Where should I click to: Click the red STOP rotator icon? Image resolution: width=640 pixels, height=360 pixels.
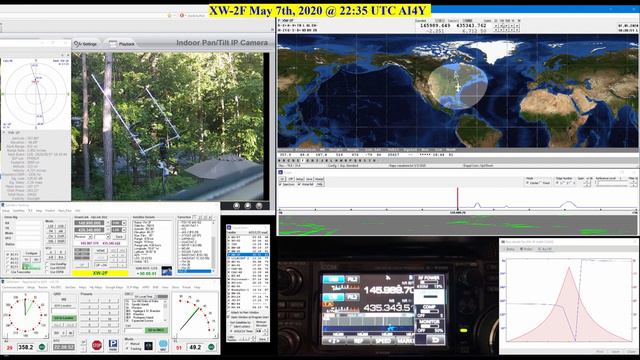click(x=97, y=345)
